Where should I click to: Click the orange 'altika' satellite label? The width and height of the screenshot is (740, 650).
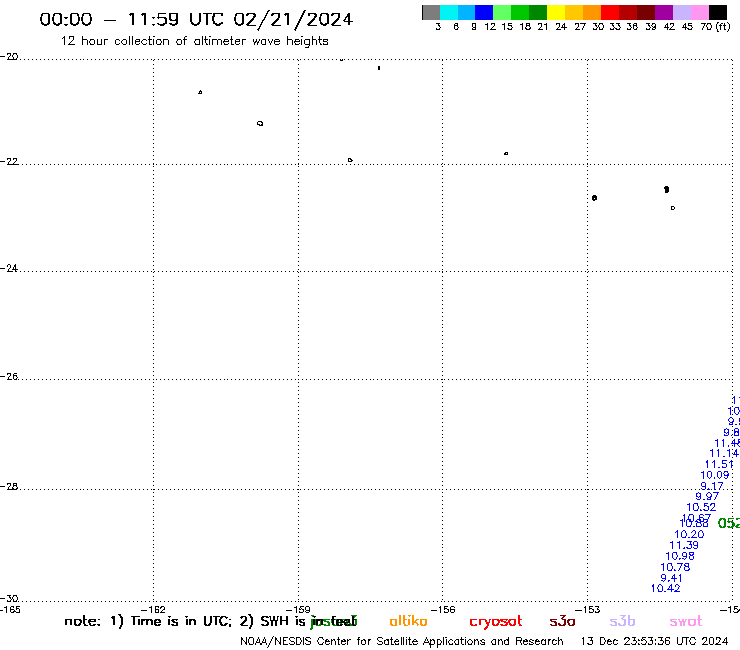coord(408,621)
